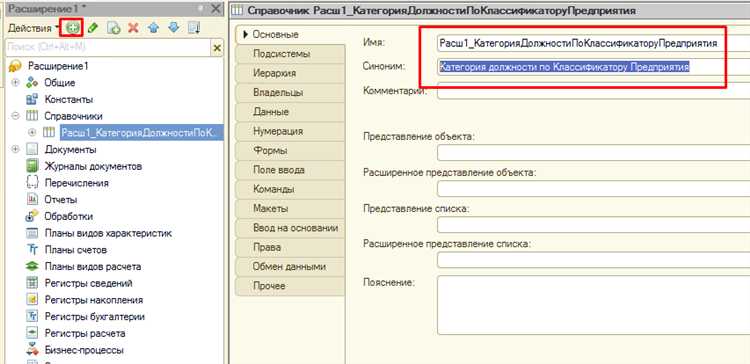750x364 pixels.
Task: Switch to the Макеты tab
Action: tap(290, 209)
